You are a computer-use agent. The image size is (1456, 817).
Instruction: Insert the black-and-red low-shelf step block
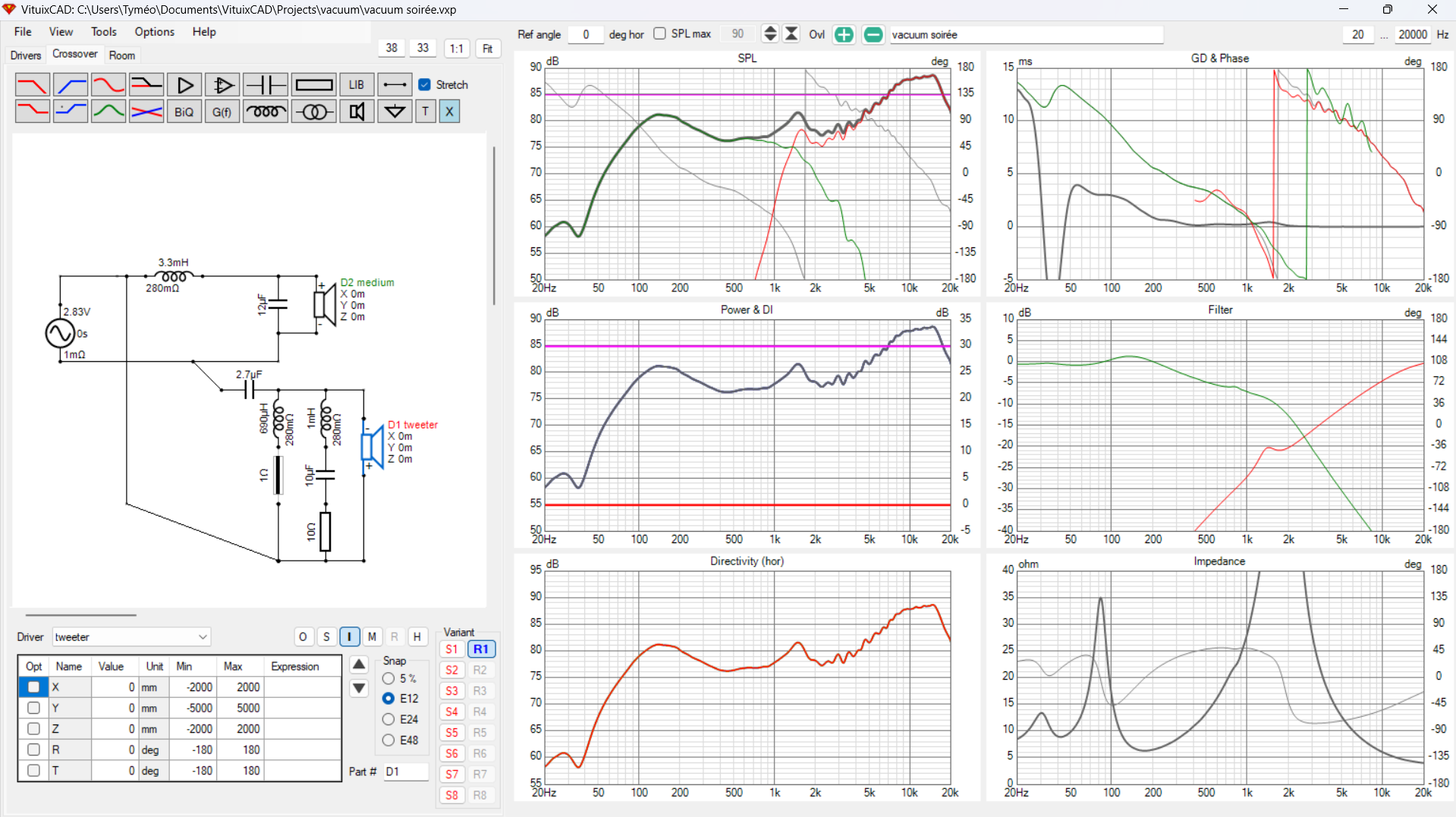pos(146,85)
